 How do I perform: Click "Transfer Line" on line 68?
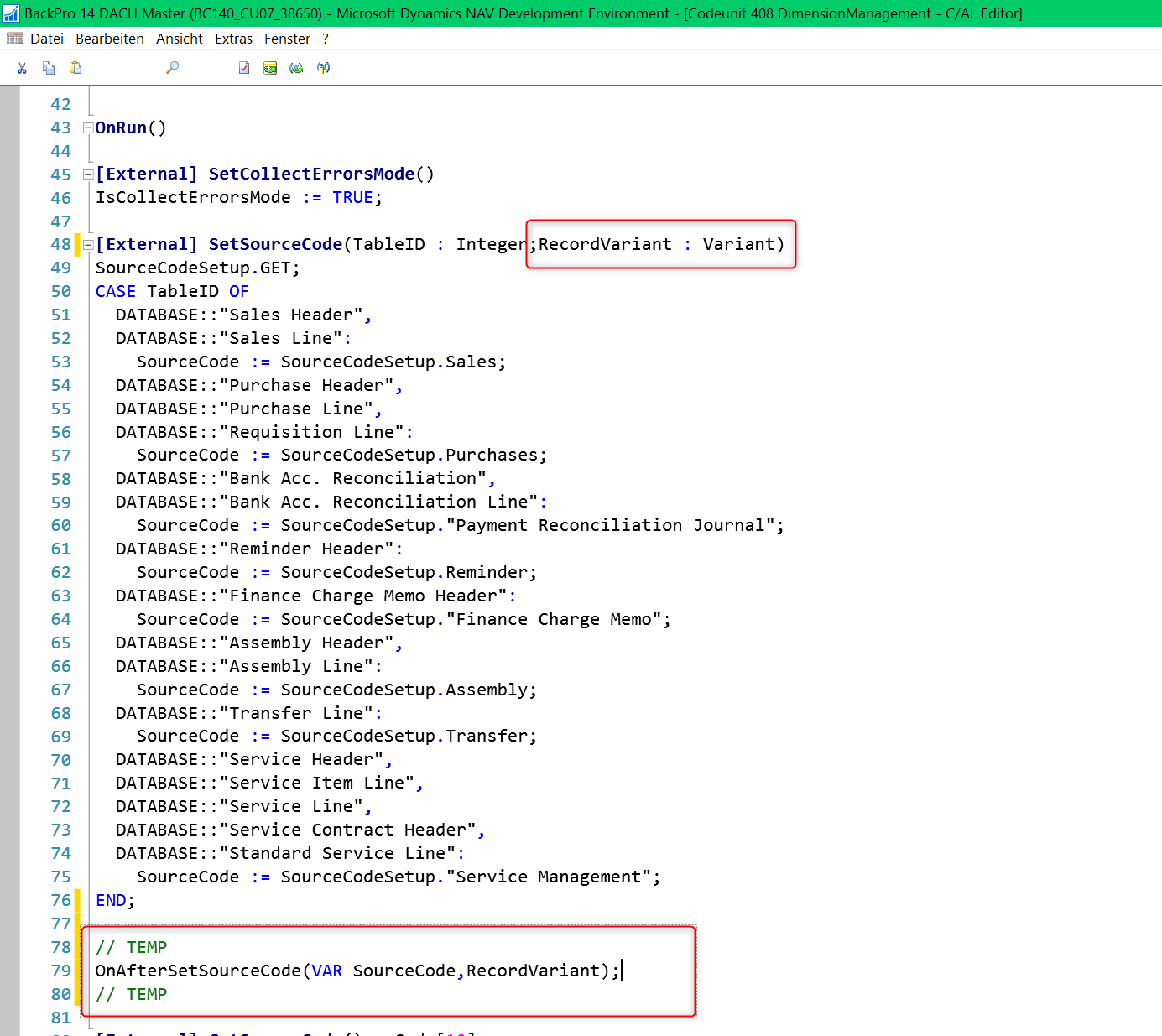[x=296, y=713]
